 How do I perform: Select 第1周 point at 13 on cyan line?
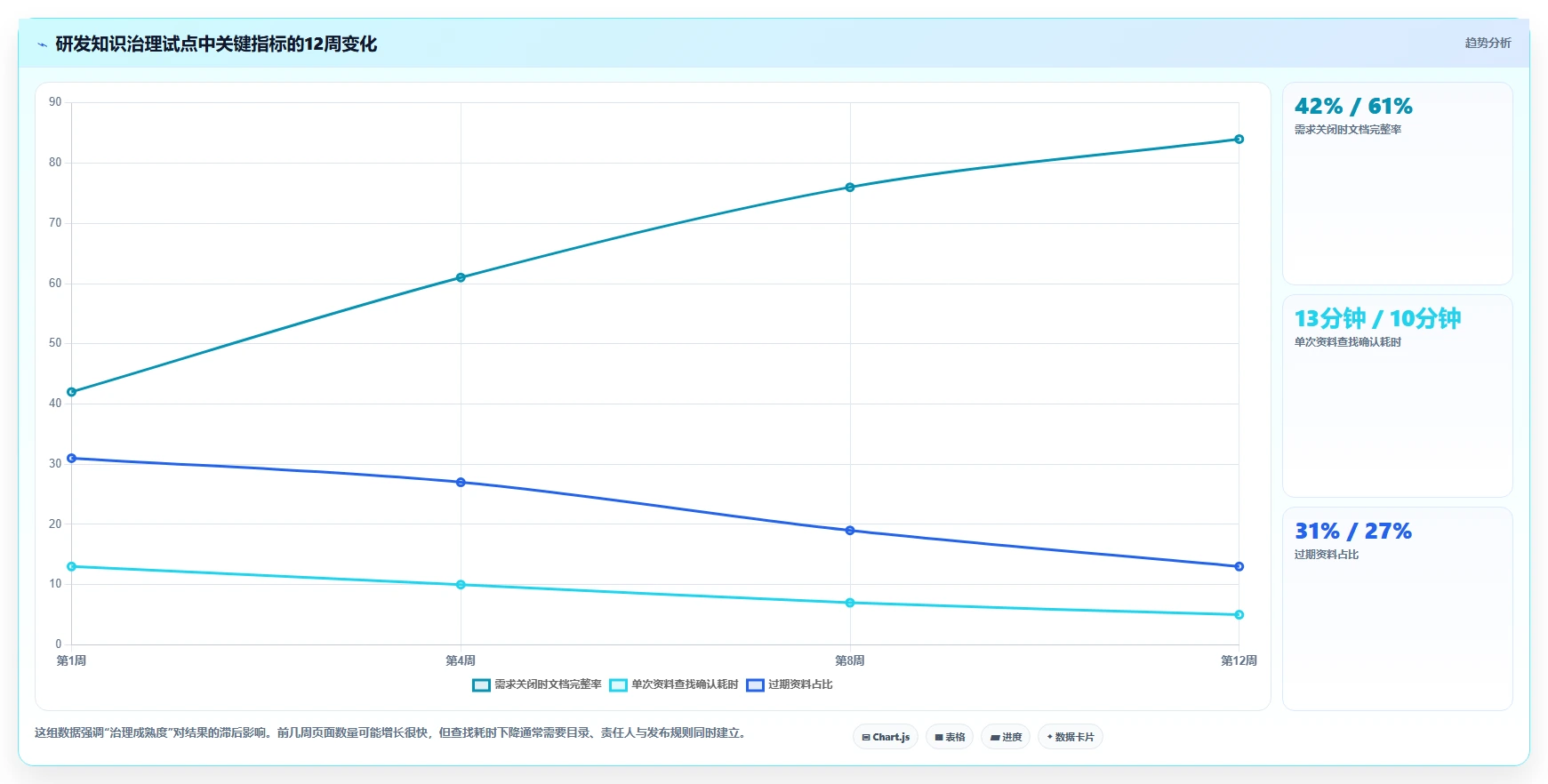[72, 566]
